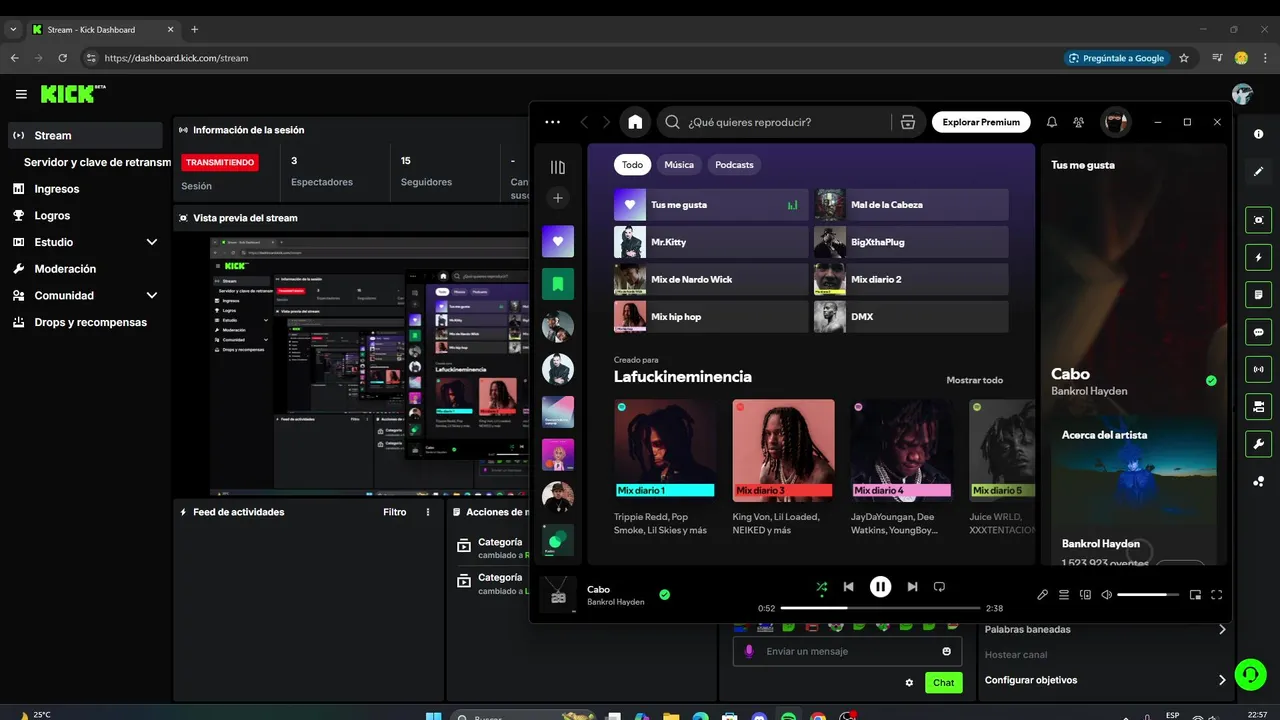Collapse Spotify library sidebar
Viewport: 1280px width, 720px height.
pos(558,167)
